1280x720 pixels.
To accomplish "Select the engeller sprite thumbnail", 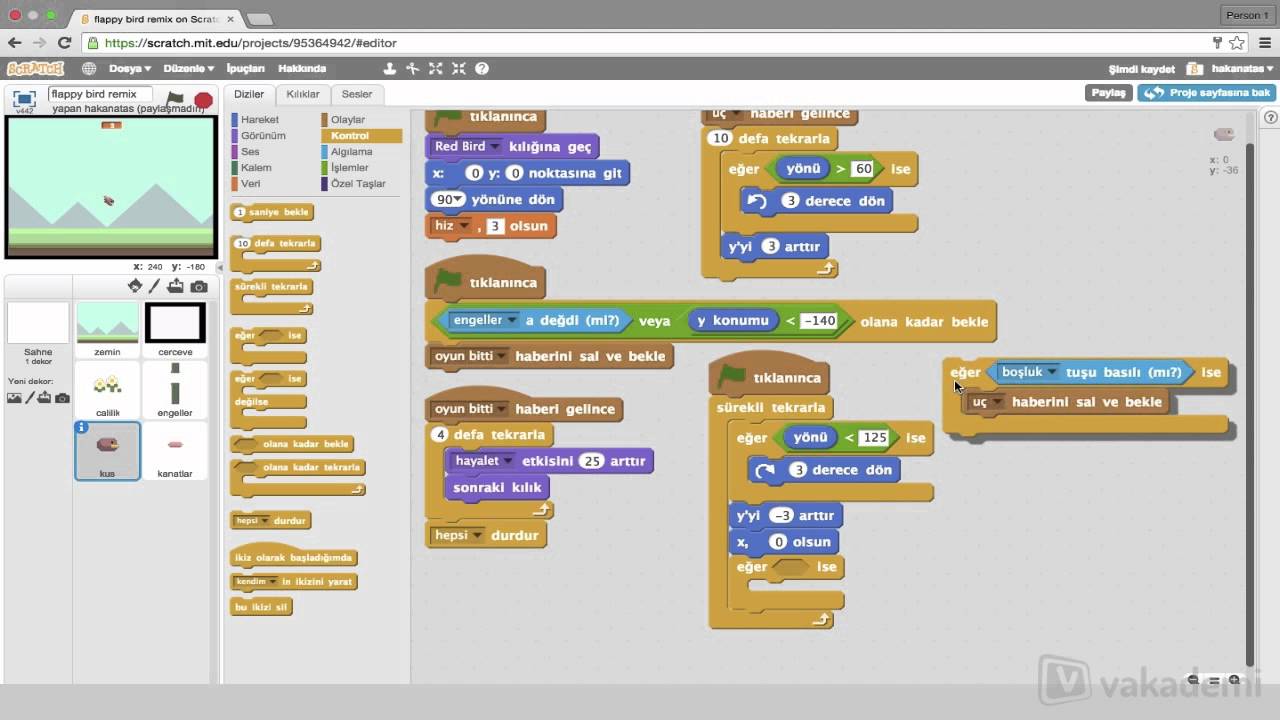I will (x=175, y=392).
